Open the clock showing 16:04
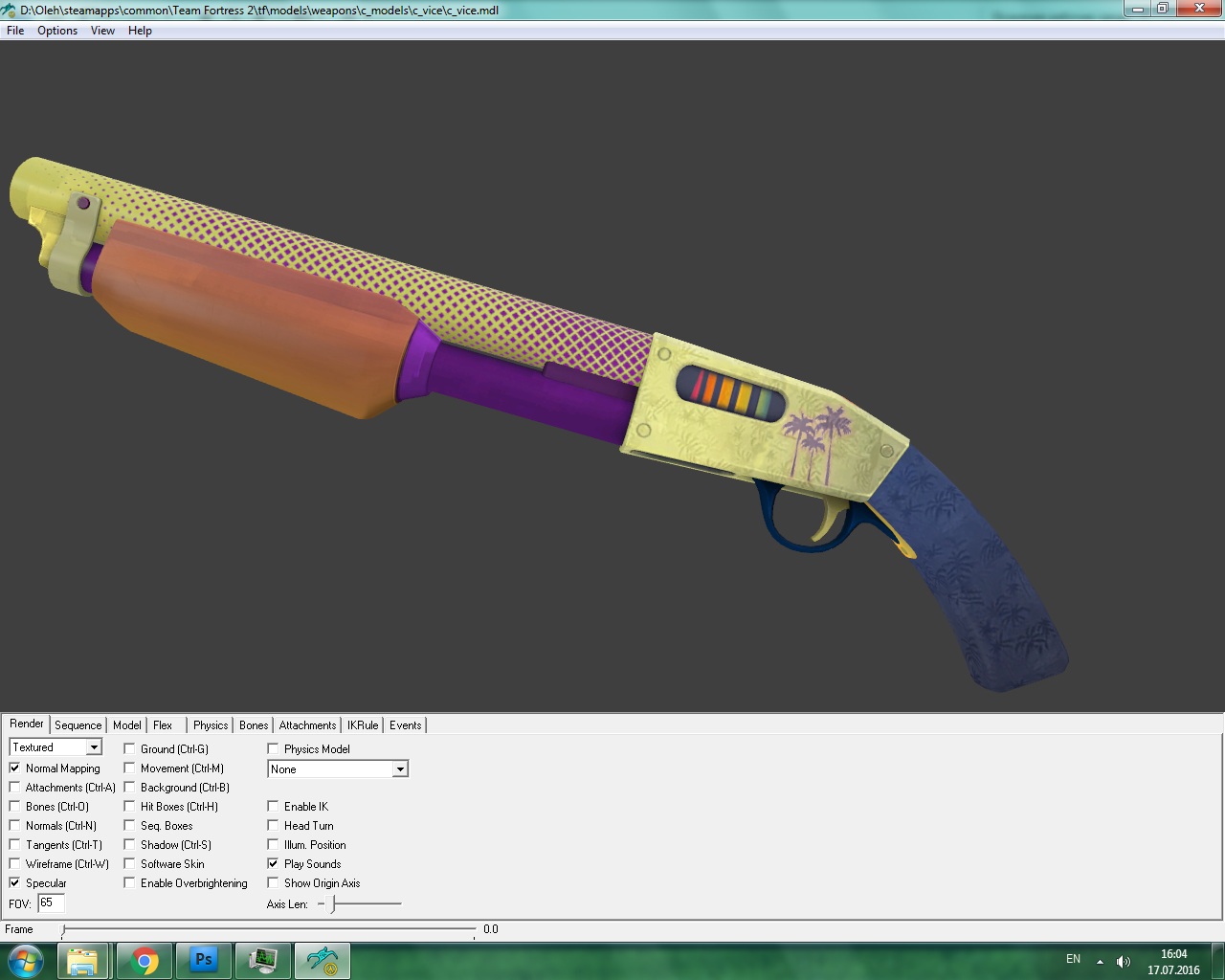This screenshot has height=980, width=1225. (1173, 962)
